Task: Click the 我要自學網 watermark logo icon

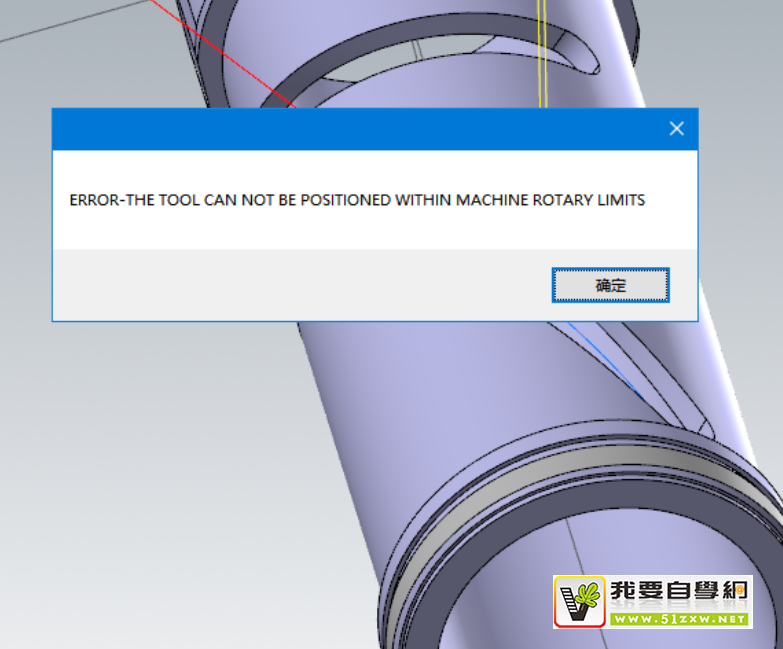Action: pos(577,601)
